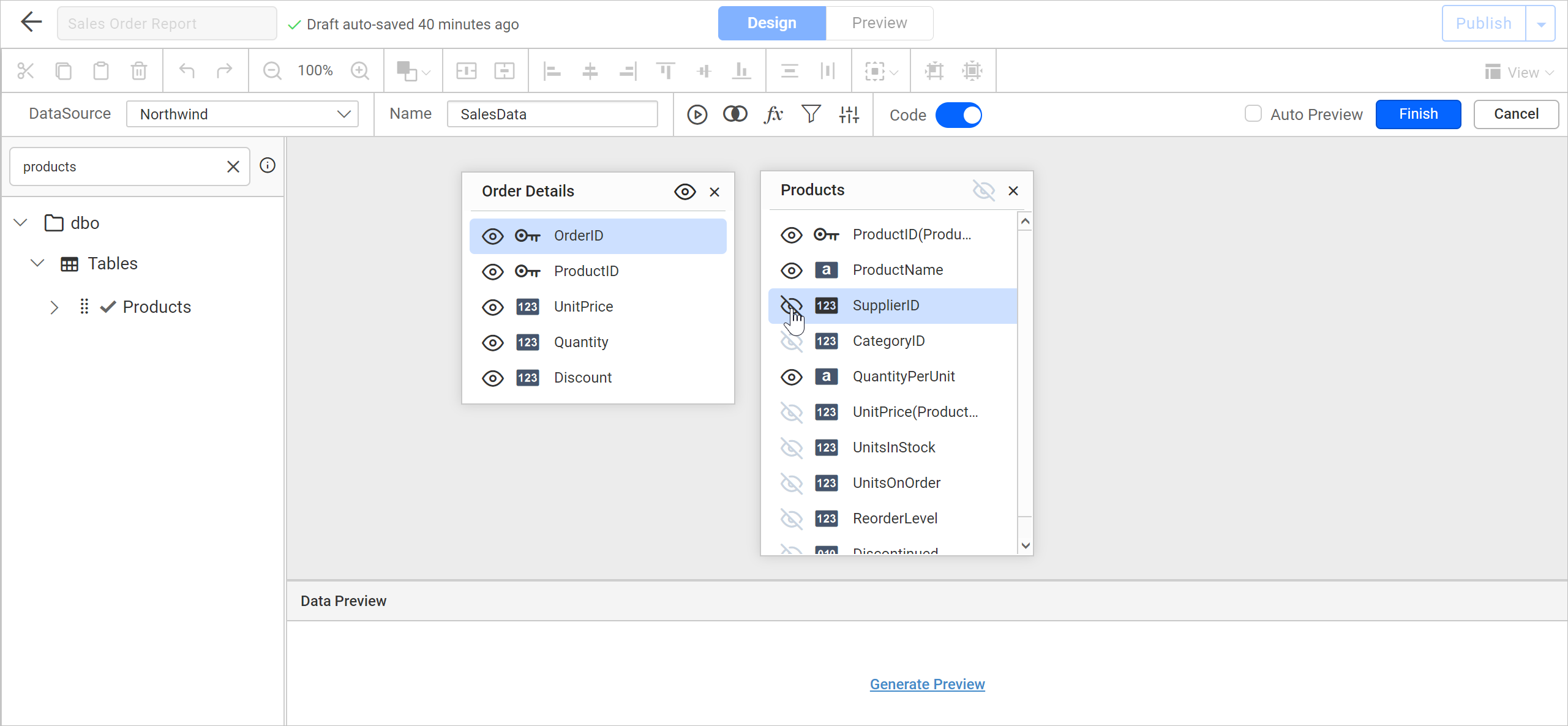Click the Products panel scroll up arrow
The width and height of the screenshot is (1568, 726).
(x=1026, y=221)
